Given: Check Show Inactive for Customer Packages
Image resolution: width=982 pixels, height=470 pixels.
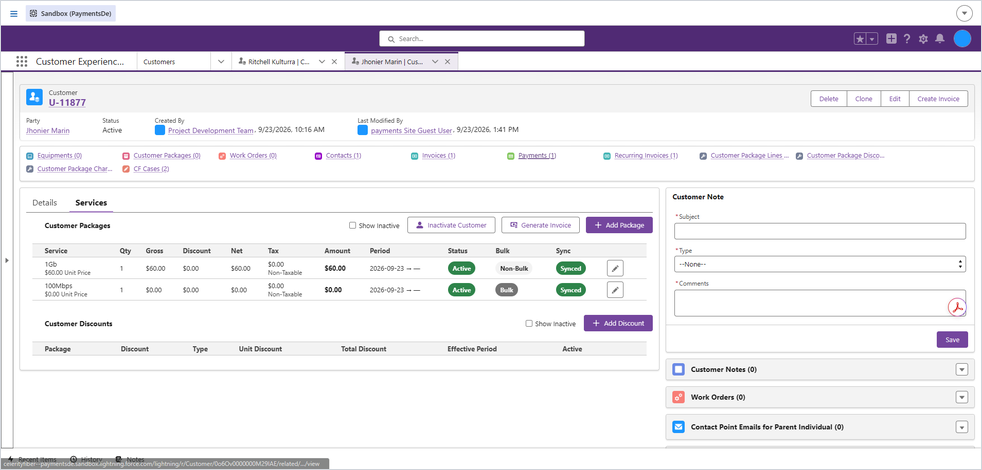Looking at the screenshot, I should coord(353,226).
